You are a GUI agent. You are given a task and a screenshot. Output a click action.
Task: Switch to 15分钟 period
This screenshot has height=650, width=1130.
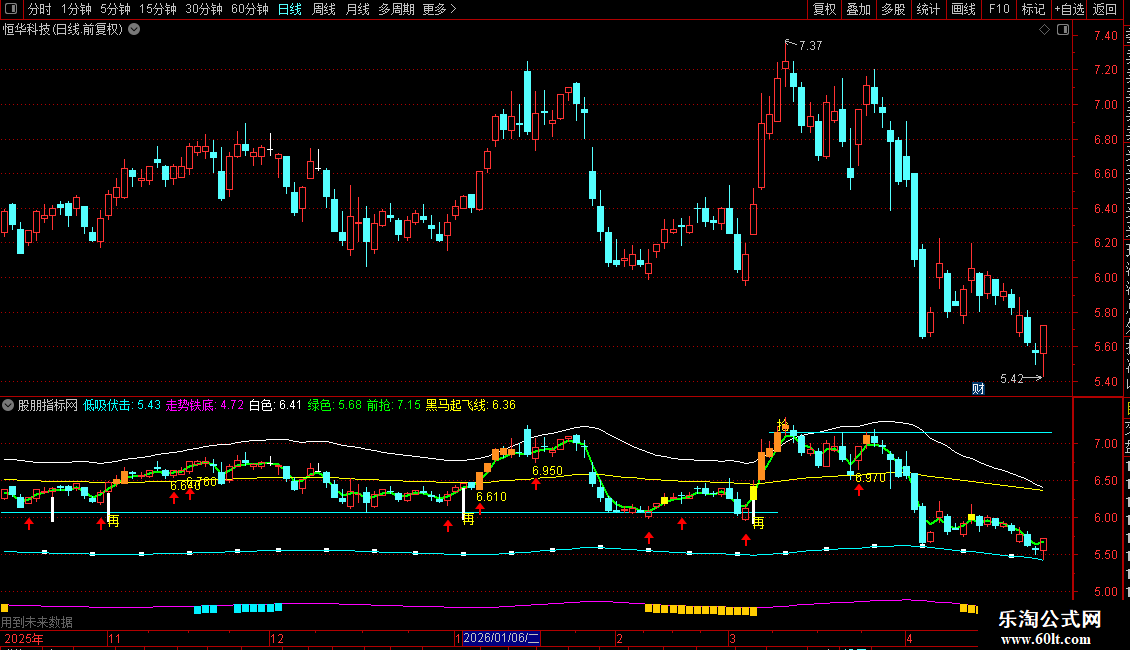point(158,9)
